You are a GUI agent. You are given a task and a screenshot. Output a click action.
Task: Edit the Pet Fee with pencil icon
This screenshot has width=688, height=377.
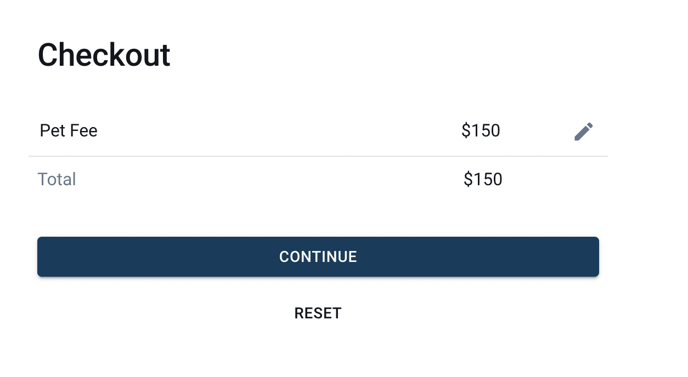[584, 131]
